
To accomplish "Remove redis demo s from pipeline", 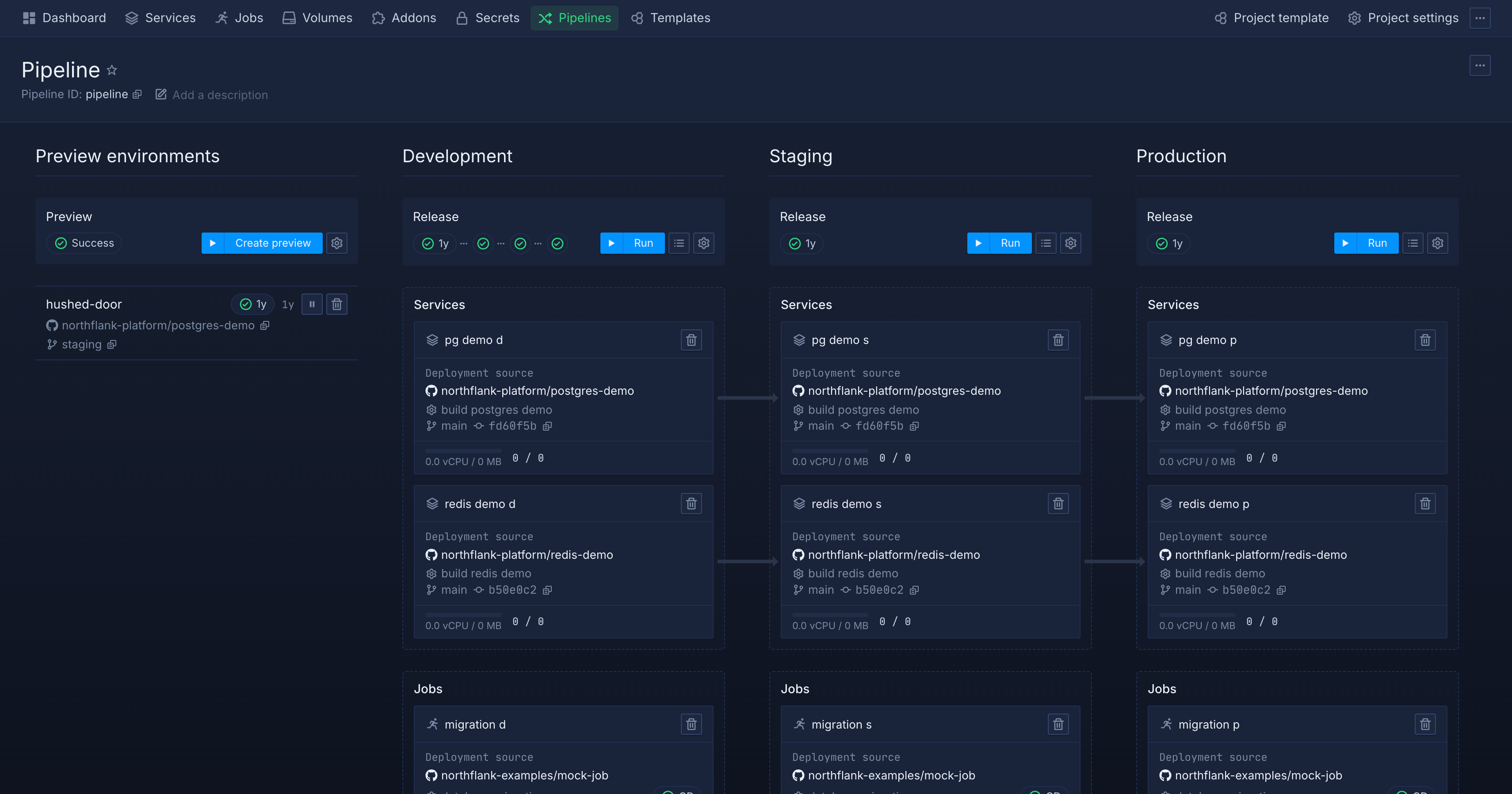I will 1058,504.
